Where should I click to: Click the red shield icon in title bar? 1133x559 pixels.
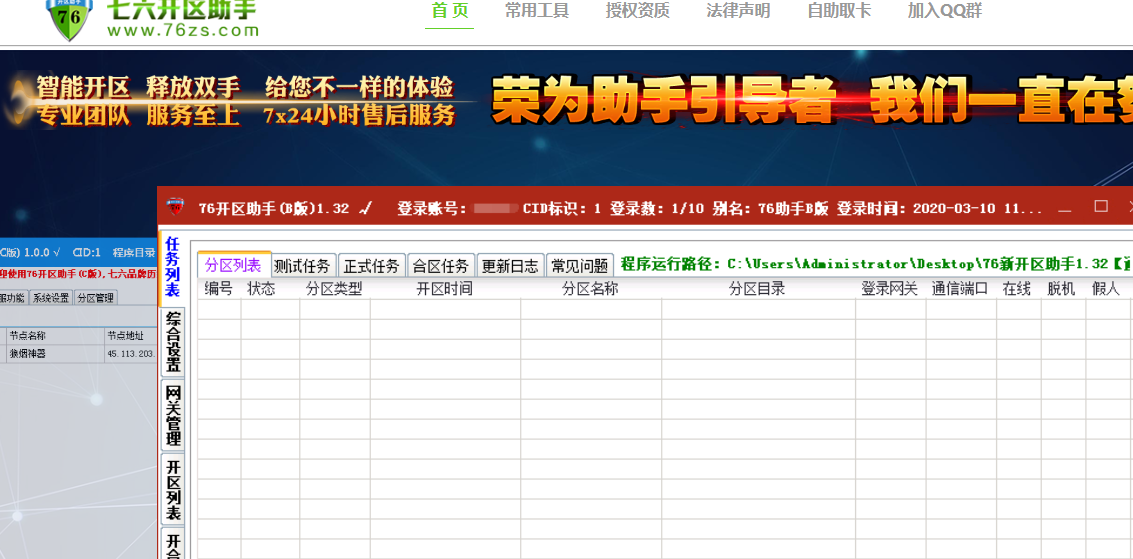point(175,208)
